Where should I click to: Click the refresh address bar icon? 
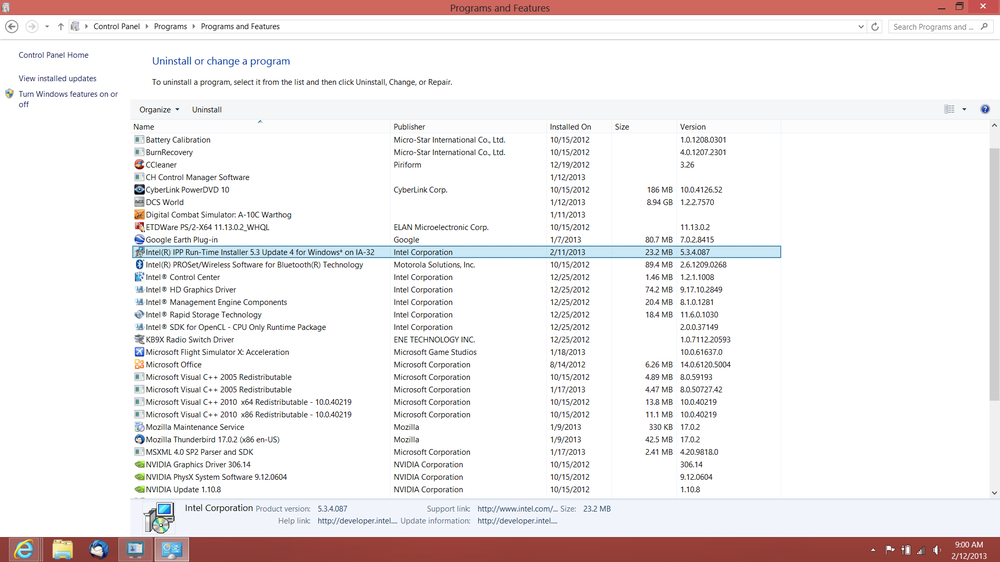[875, 27]
